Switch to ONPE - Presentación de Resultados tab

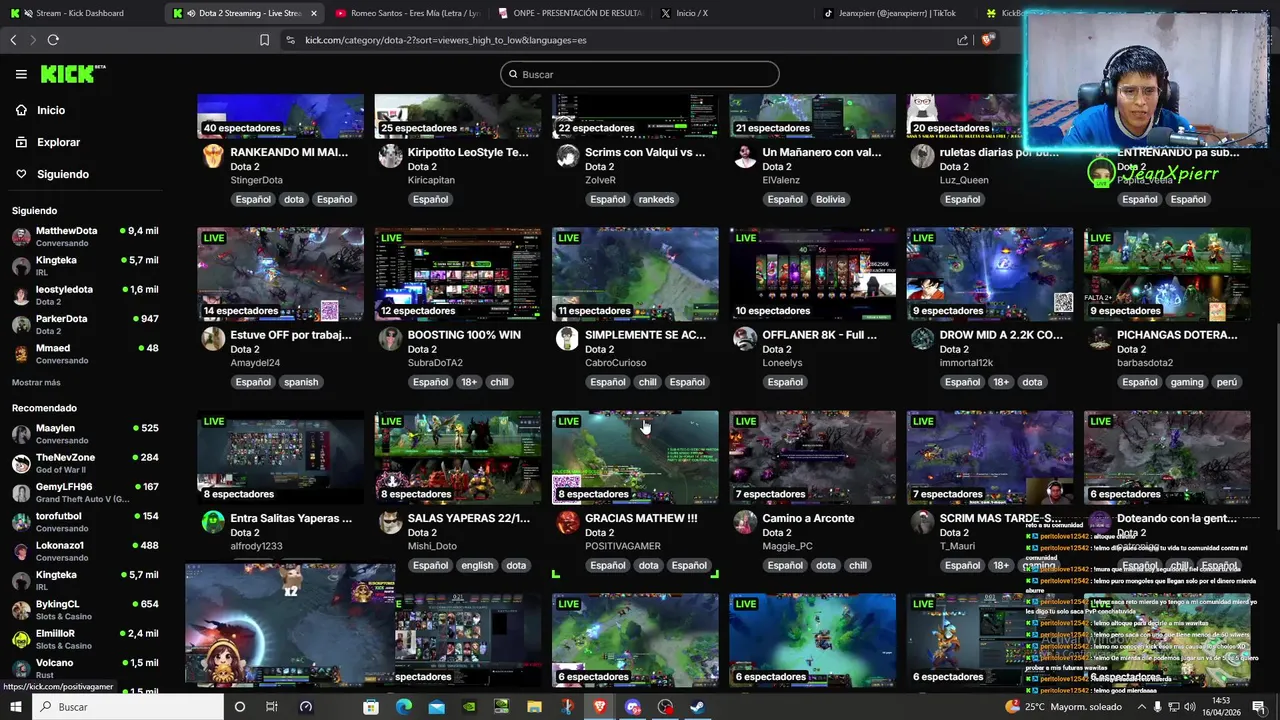point(570,13)
